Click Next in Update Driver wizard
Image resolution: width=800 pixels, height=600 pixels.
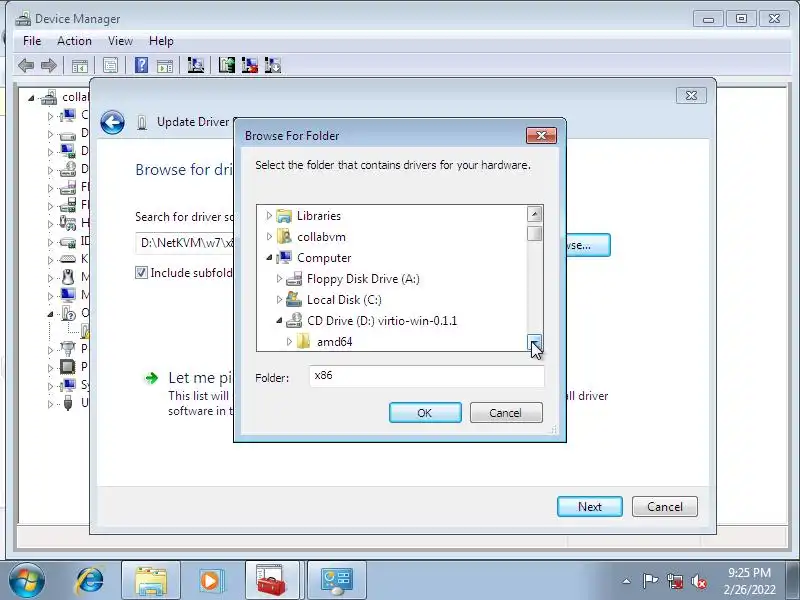(x=590, y=507)
